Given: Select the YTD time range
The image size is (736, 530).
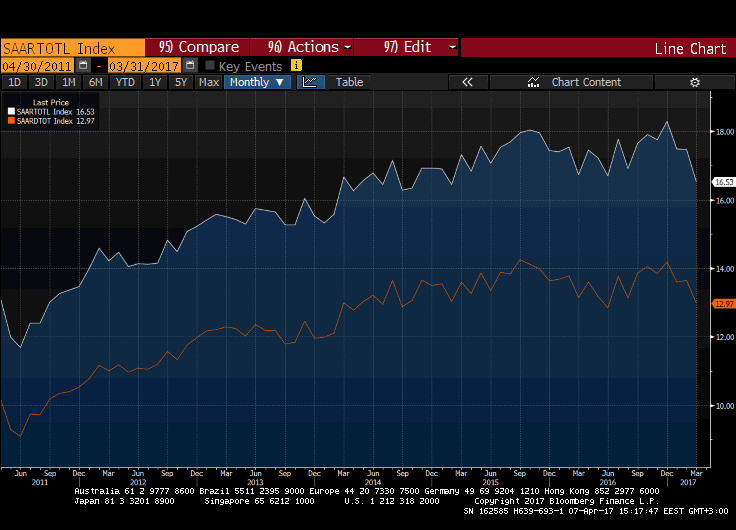Looking at the screenshot, I should click(125, 82).
